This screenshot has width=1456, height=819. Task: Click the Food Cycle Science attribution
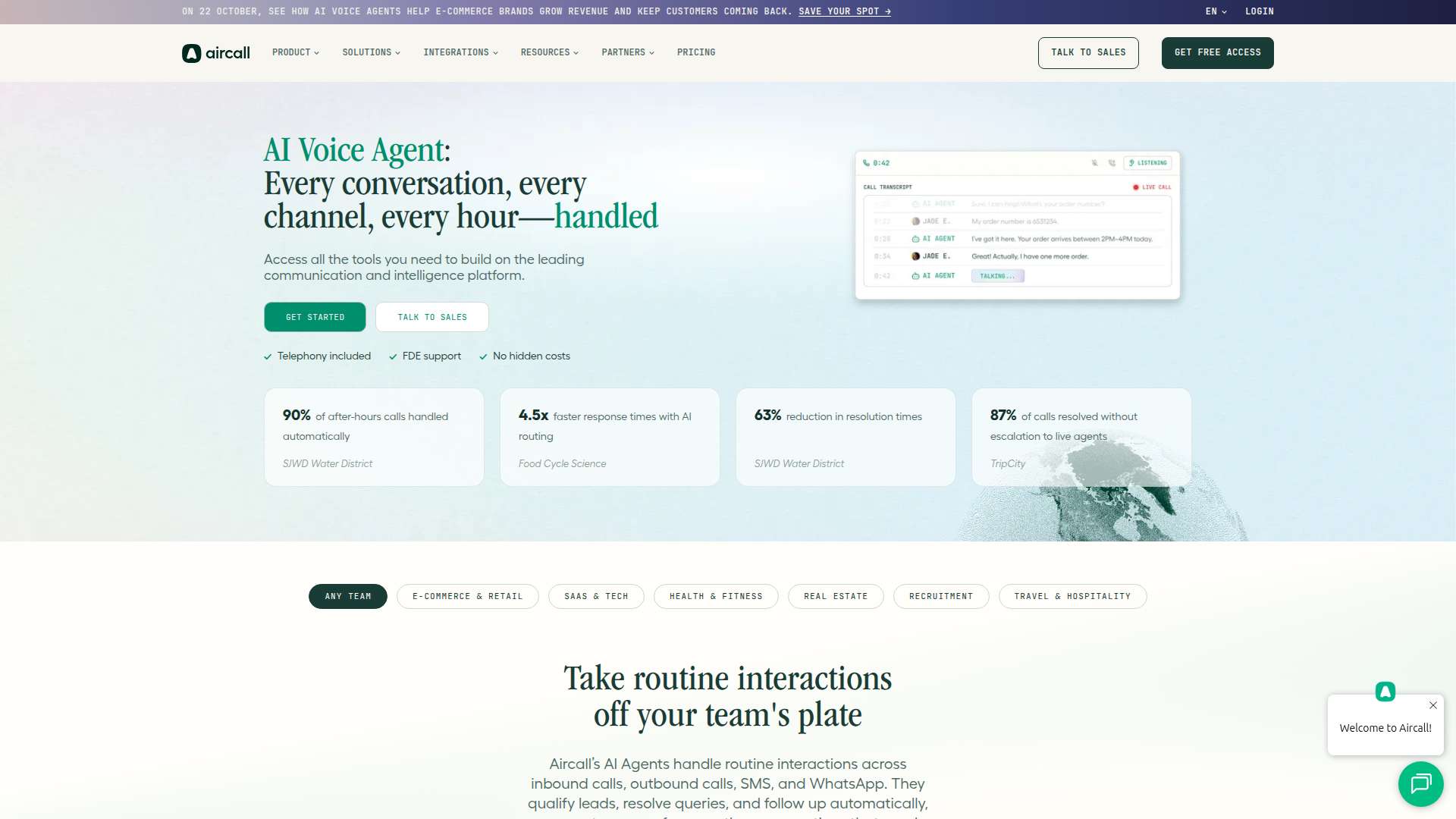(562, 464)
